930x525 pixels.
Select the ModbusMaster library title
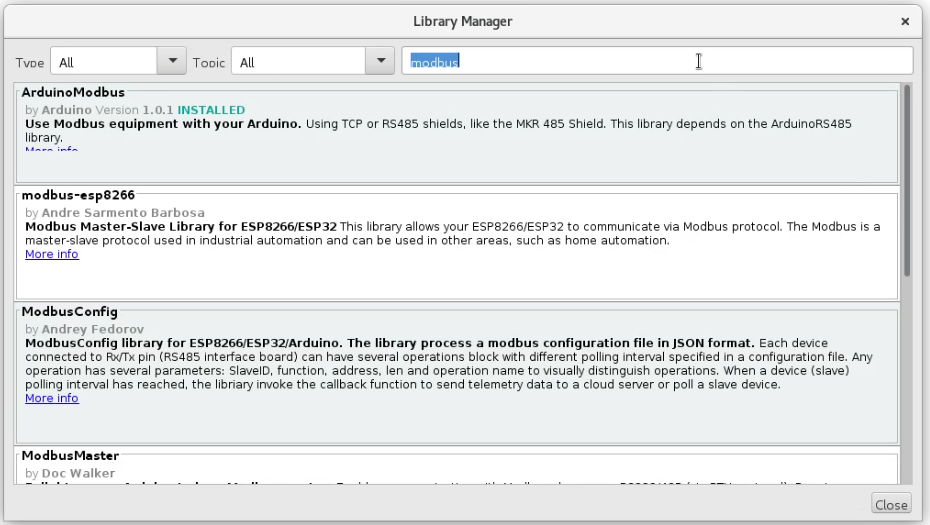coord(70,456)
